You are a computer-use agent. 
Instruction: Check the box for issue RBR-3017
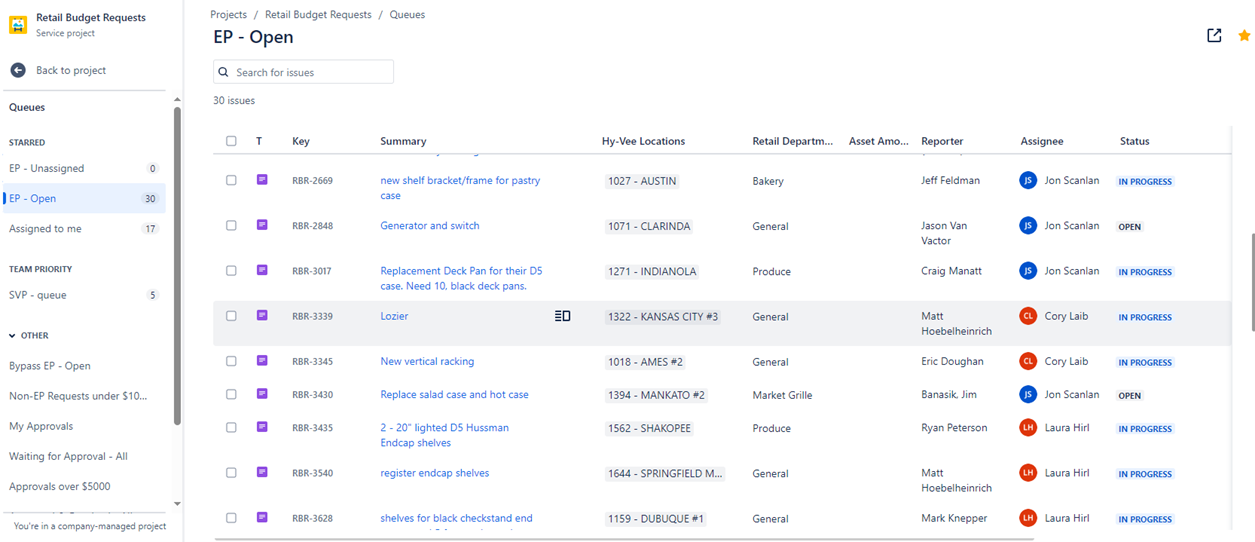(x=231, y=271)
